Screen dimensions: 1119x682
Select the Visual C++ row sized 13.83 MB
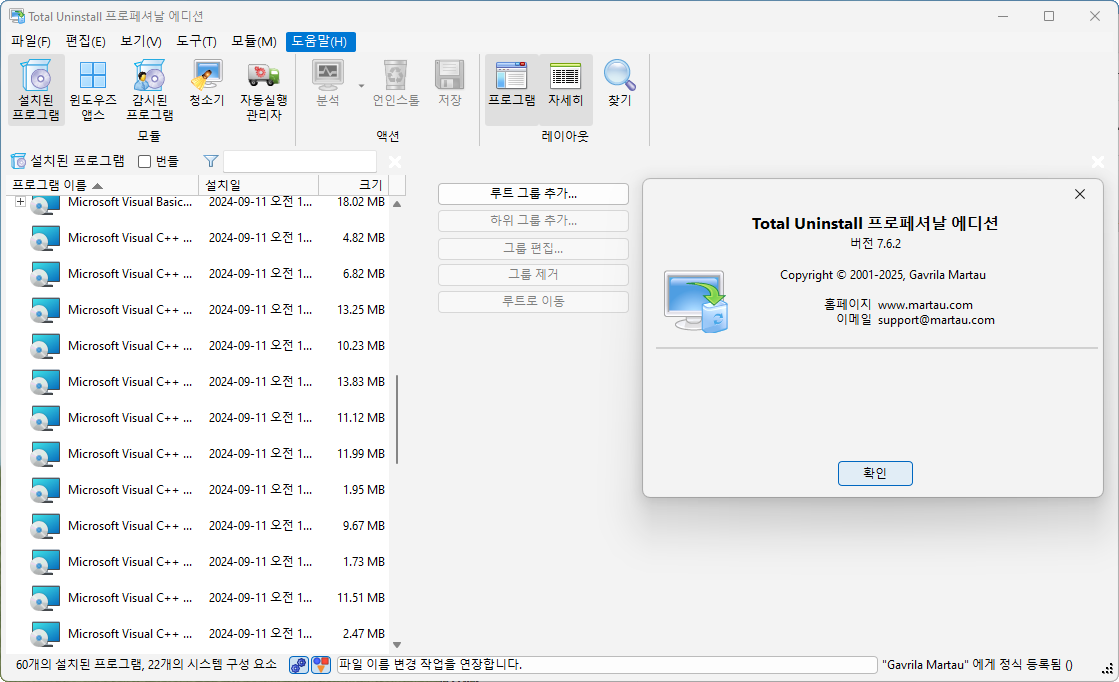pyautogui.click(x=198, y=382)
